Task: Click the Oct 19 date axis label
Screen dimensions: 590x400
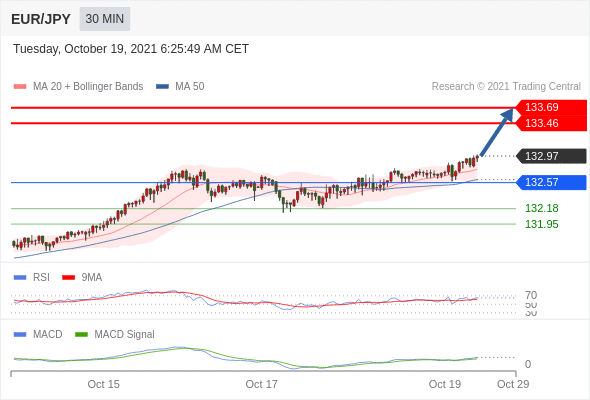Action: point(445,384)
